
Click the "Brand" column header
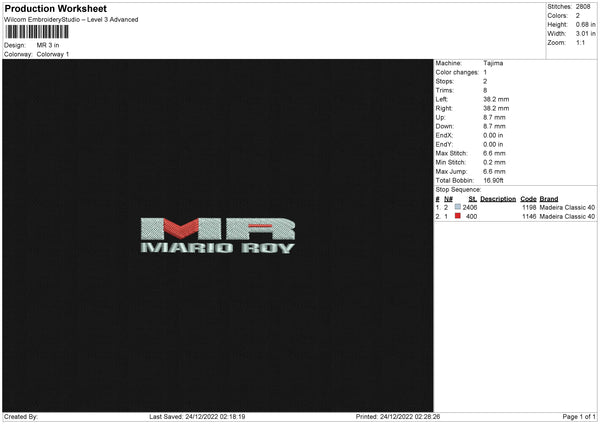549,199
